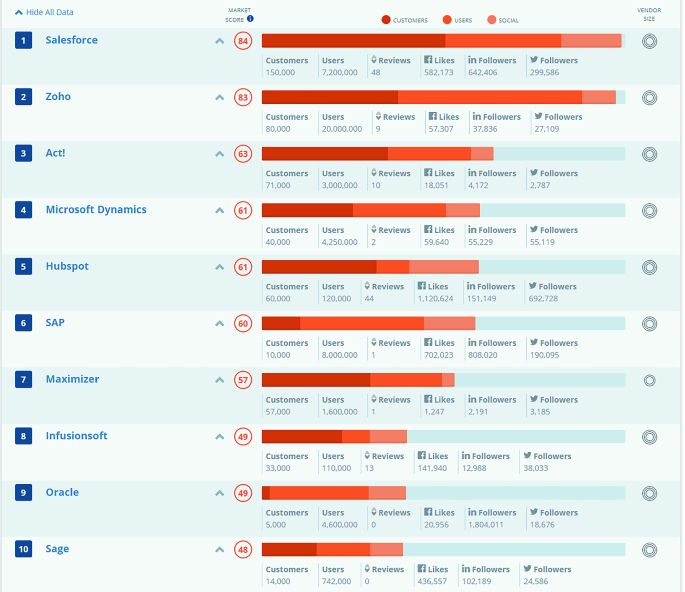Open the Microsoft Dynamics vendor link

[96, 210]
